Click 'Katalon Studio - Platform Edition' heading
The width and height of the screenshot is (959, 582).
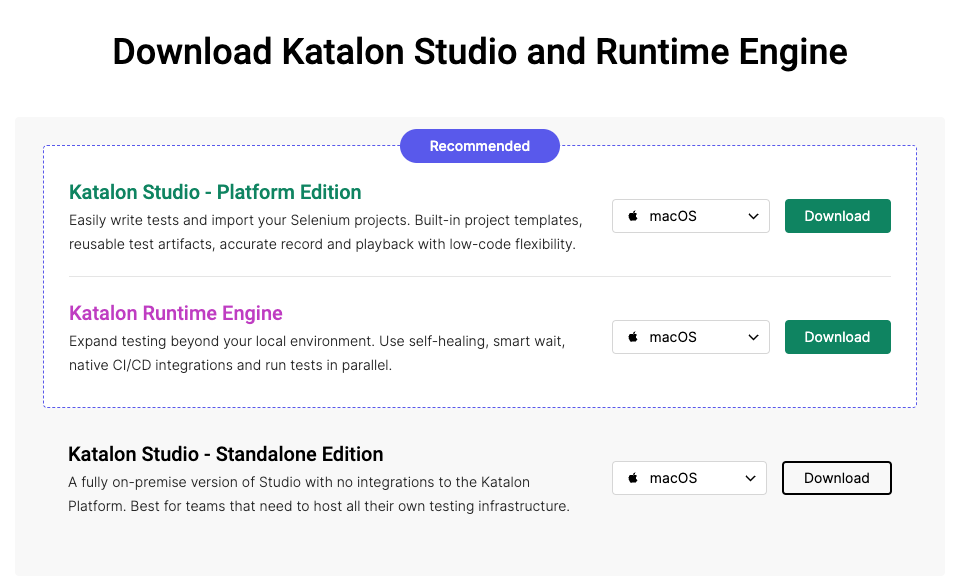coord(215,192)
